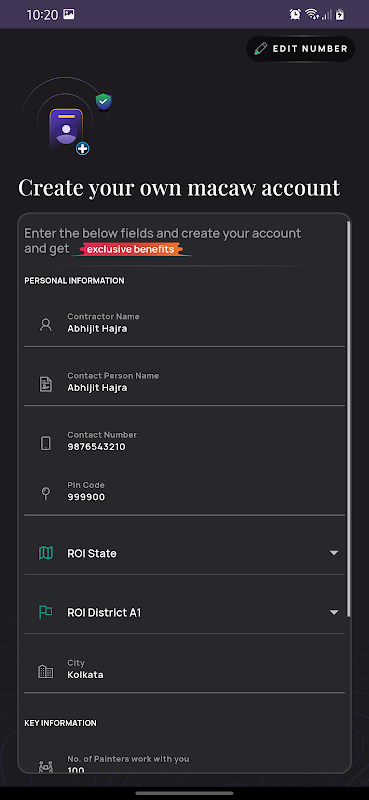Image resolution: width=369 pixels, height=800 pixels.
Task: Click the person icon beside Contractor Name
Action: coord(46,324)
